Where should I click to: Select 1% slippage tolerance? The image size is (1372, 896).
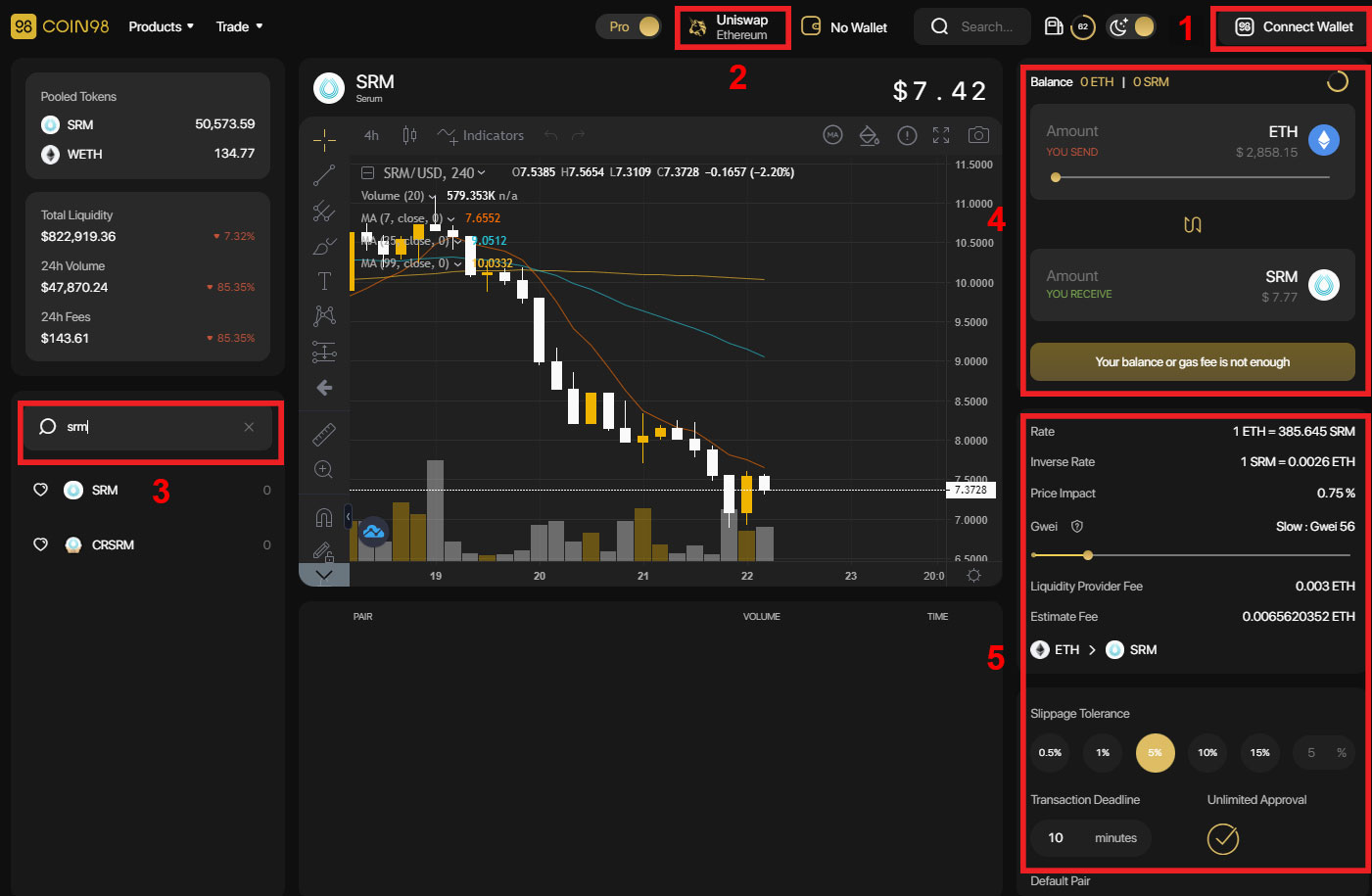point(1103,753)
